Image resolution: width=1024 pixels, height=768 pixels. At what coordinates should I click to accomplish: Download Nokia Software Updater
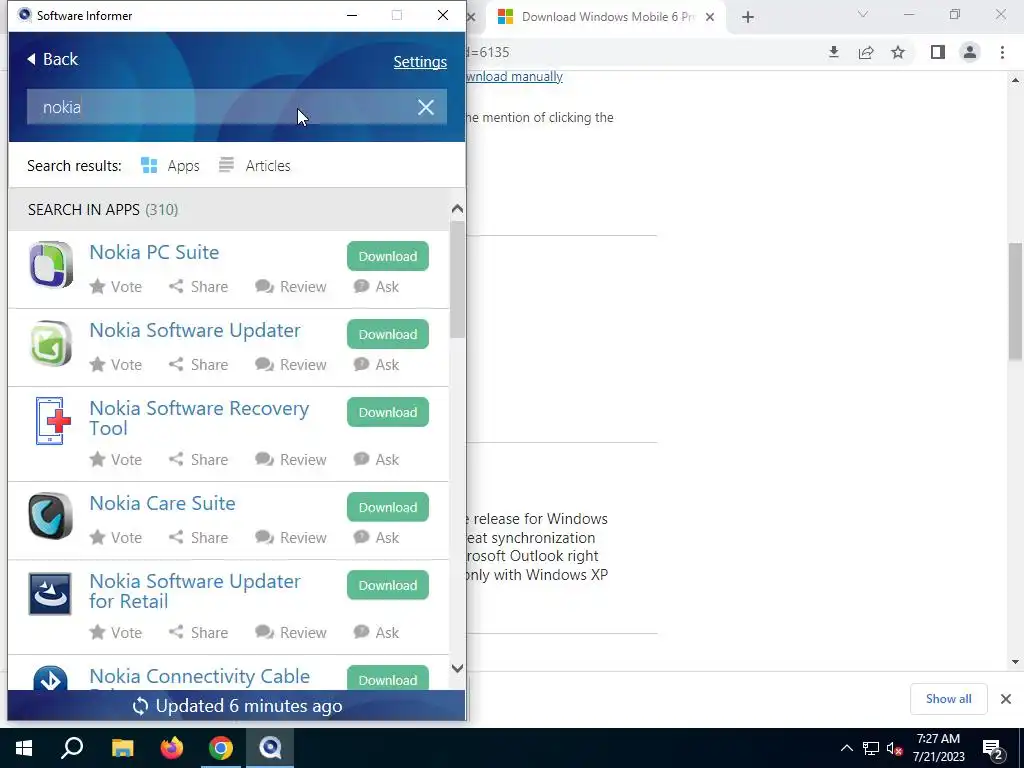pyautogui.click(x=388, y=334)
